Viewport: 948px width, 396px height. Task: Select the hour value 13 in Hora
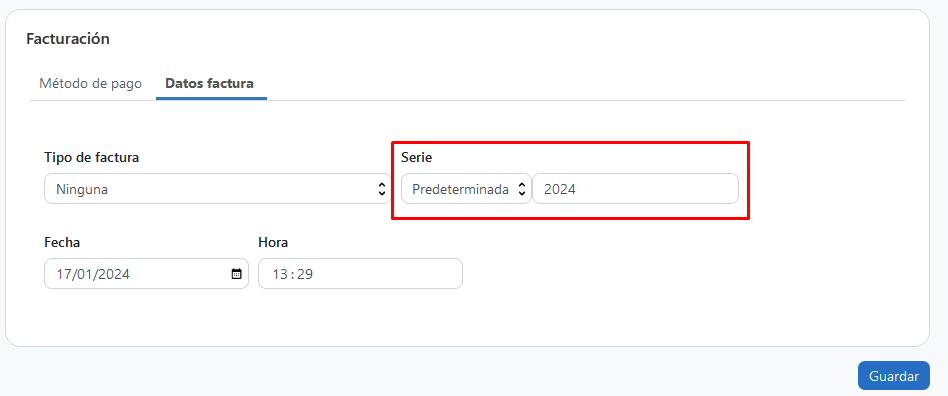[x=279, y=274]
